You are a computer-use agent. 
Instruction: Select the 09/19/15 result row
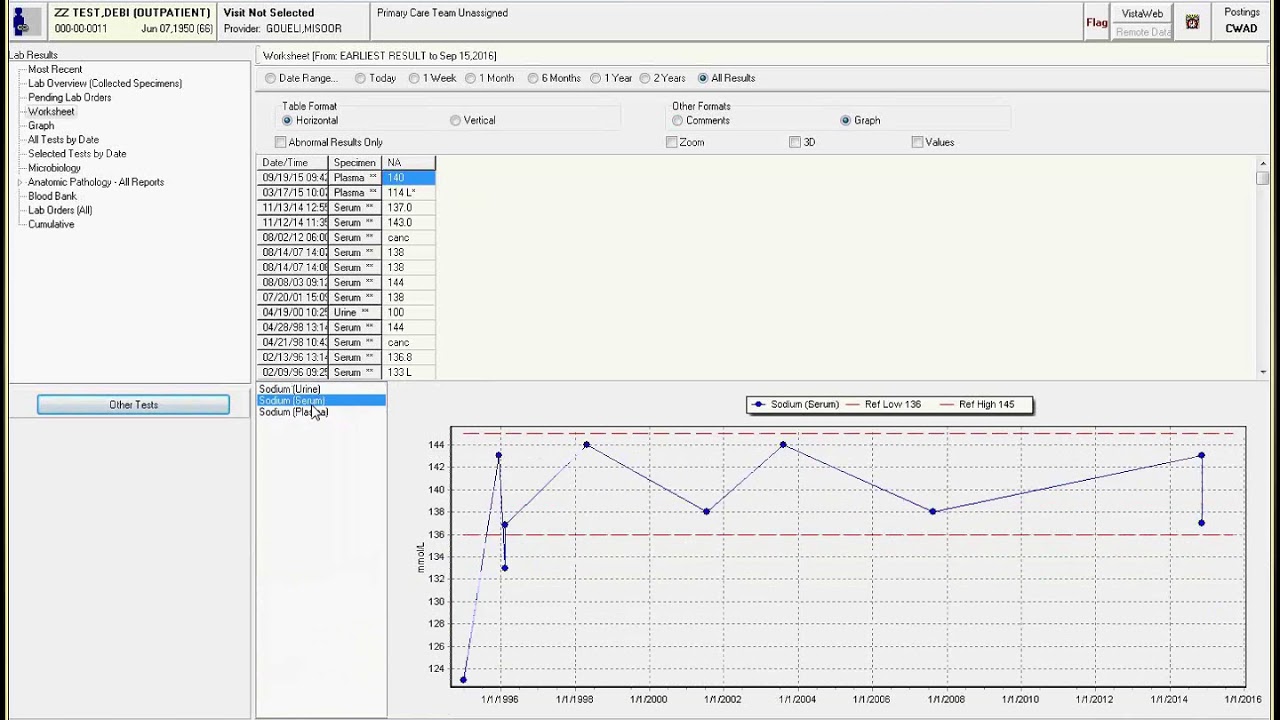click(x=346, y=178)
